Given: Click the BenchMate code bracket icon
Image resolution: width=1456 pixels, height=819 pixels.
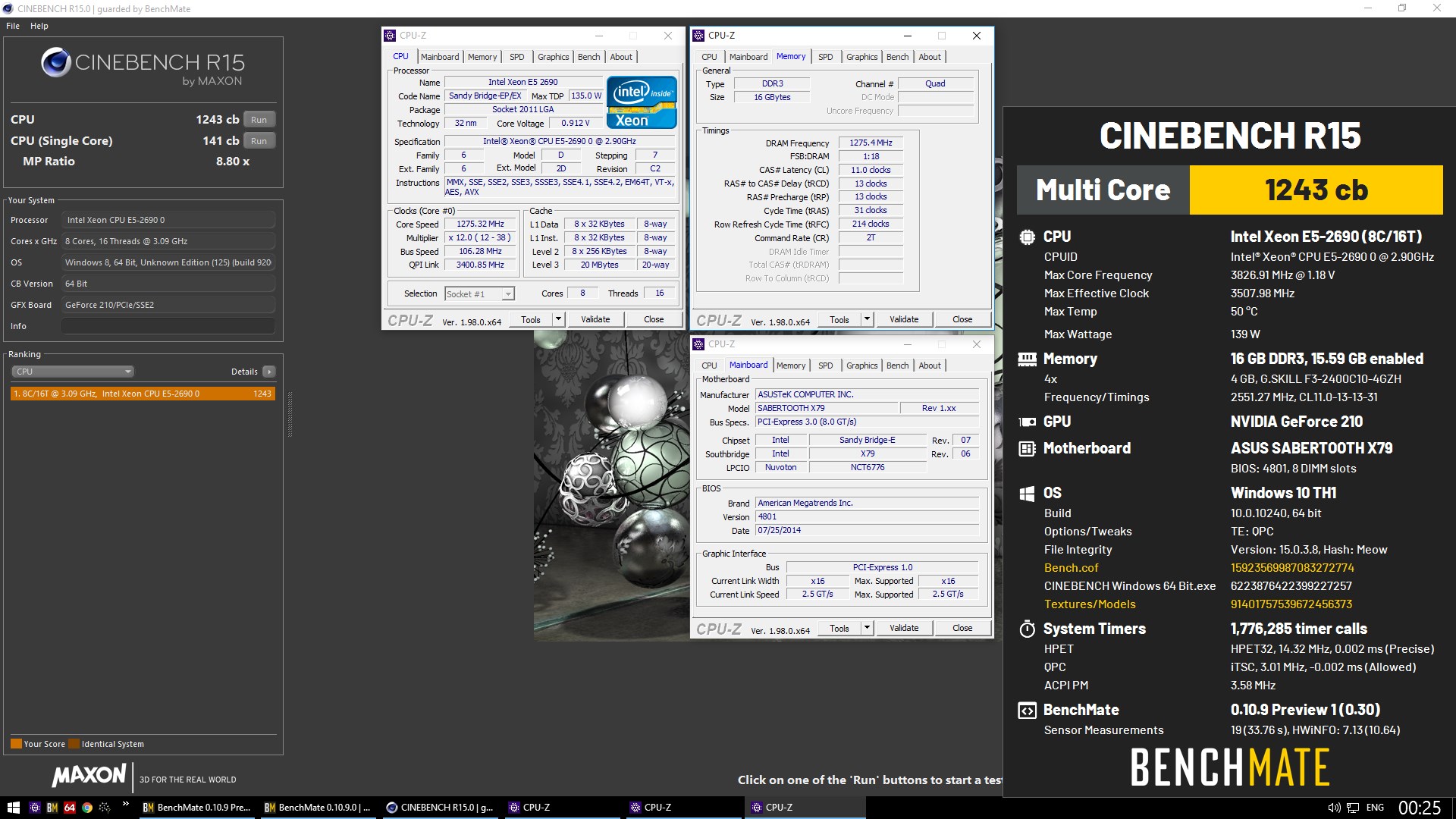Looking at the screenshot, I should point(1027,711).
